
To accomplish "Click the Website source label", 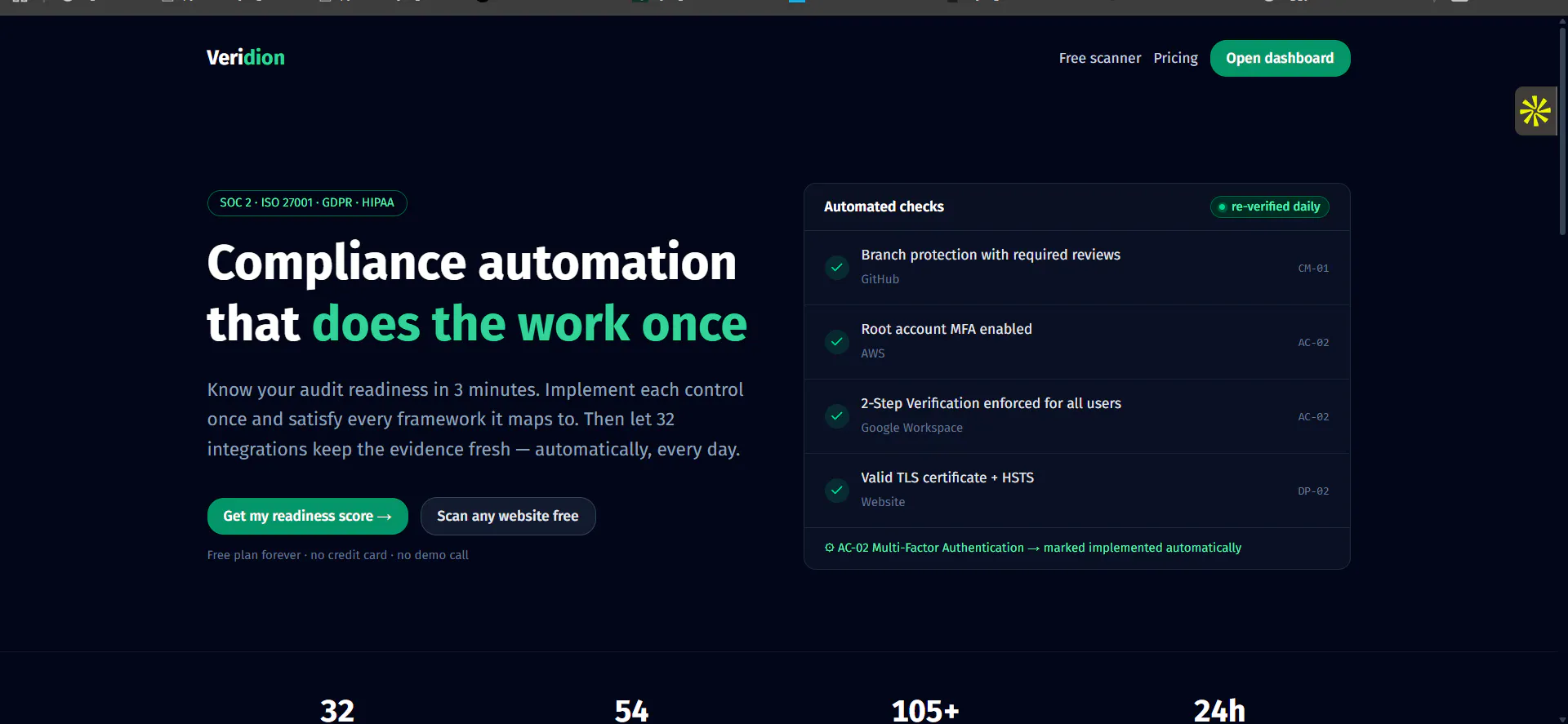I will (x=883, y=502).
